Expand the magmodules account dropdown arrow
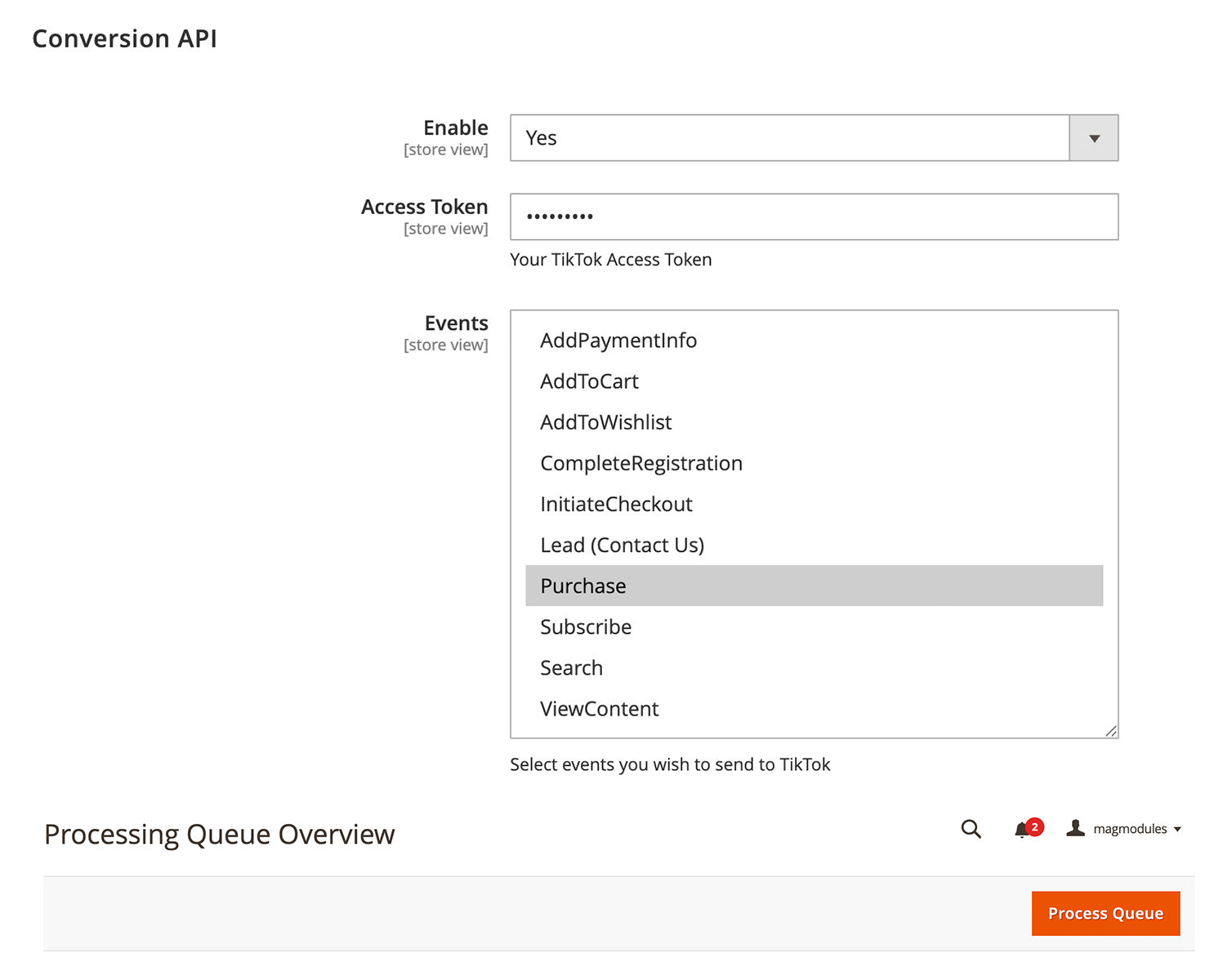1232x980 pixels. click(x=1177, y=830)
